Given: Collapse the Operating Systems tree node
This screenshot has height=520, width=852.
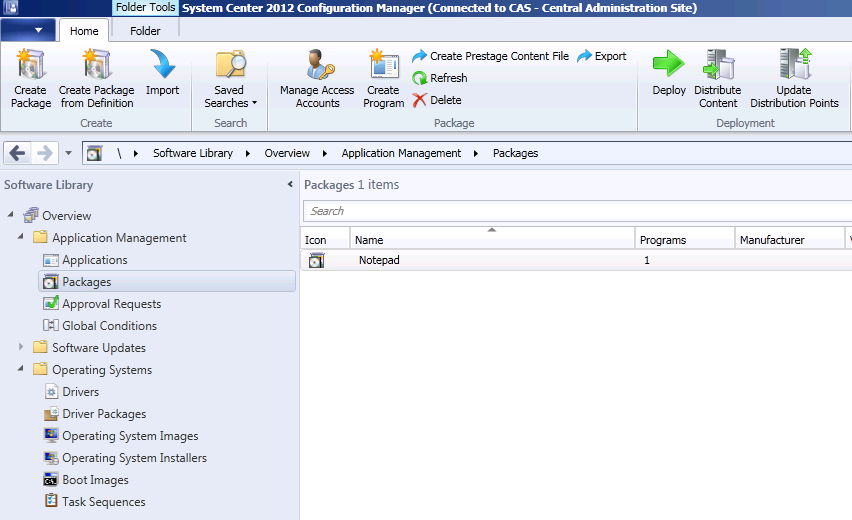Looking at the screenshot, I should pyautogui.click(x=21, y=370).
